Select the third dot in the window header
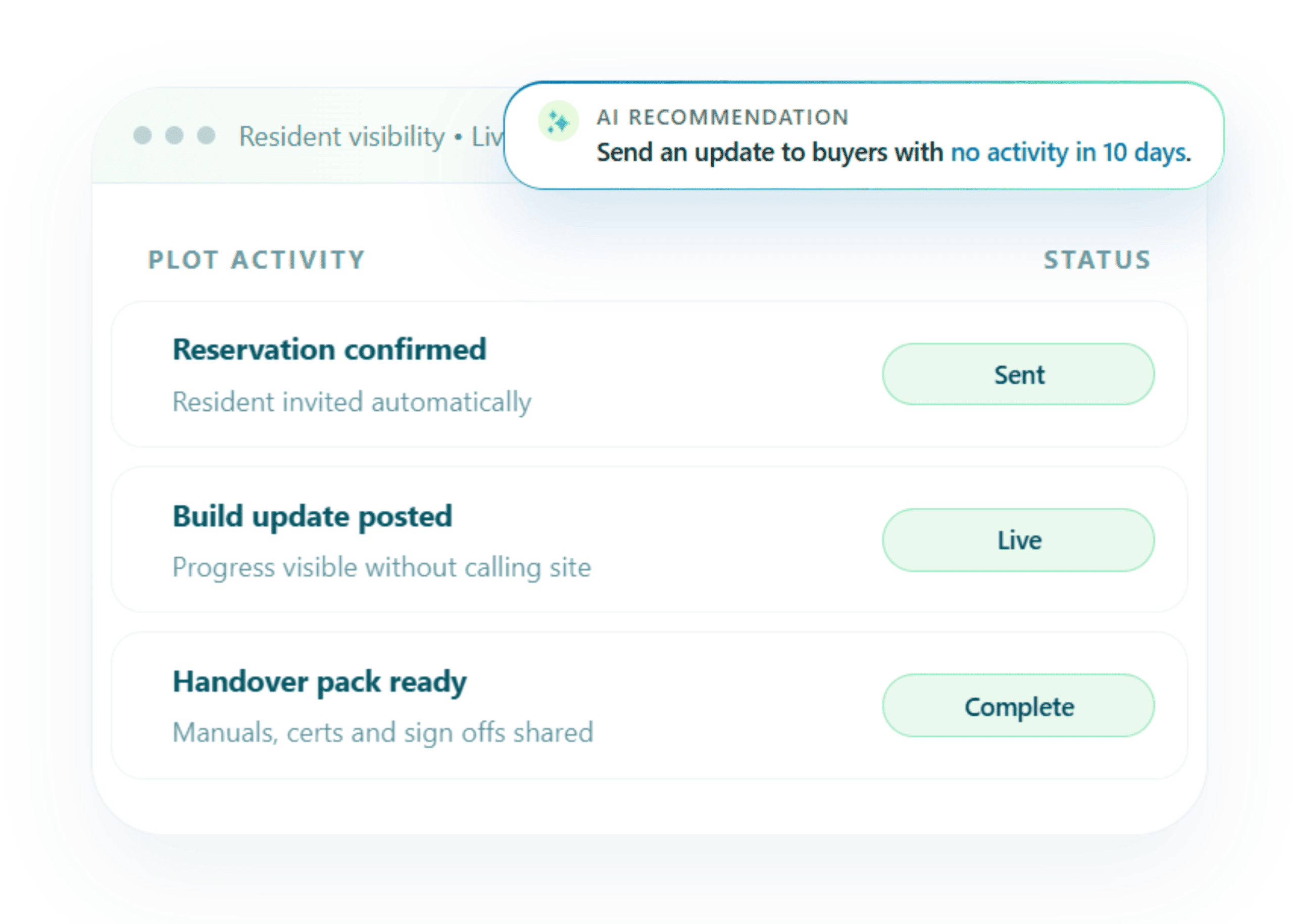This screenshot has height=924, width=1293. (x=206, y=135)
